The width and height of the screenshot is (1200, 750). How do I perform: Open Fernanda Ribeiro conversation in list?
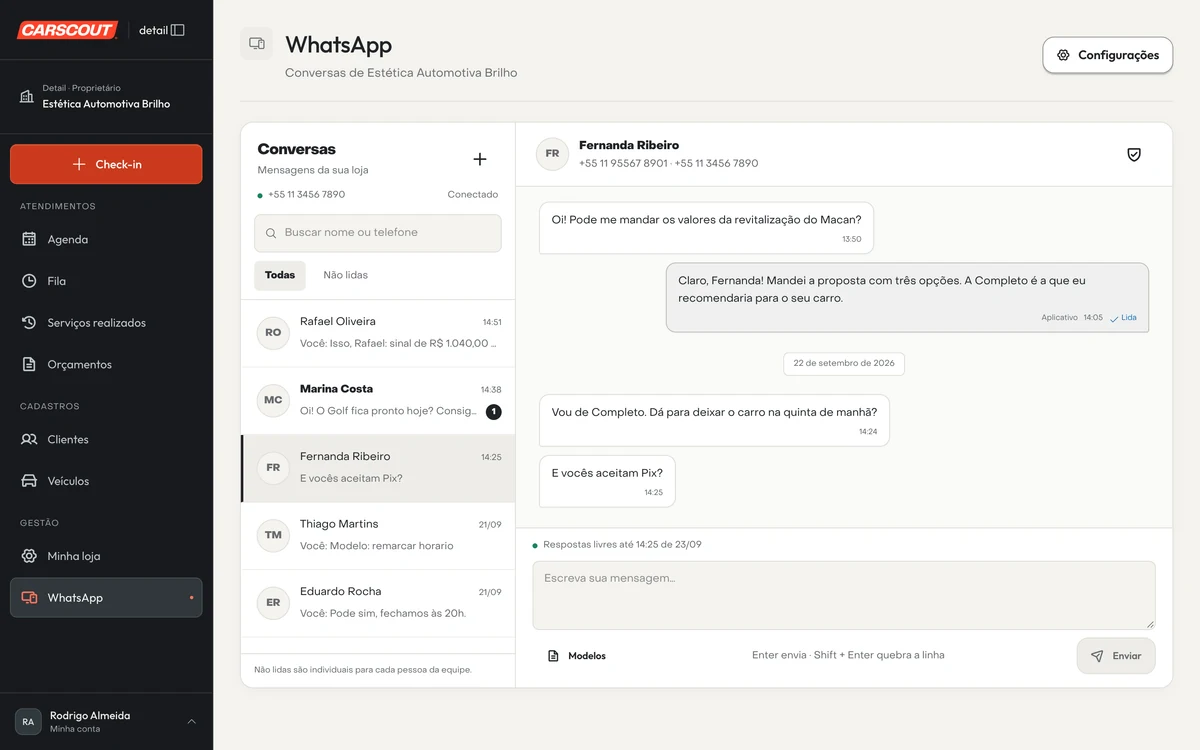coord(378,468)
